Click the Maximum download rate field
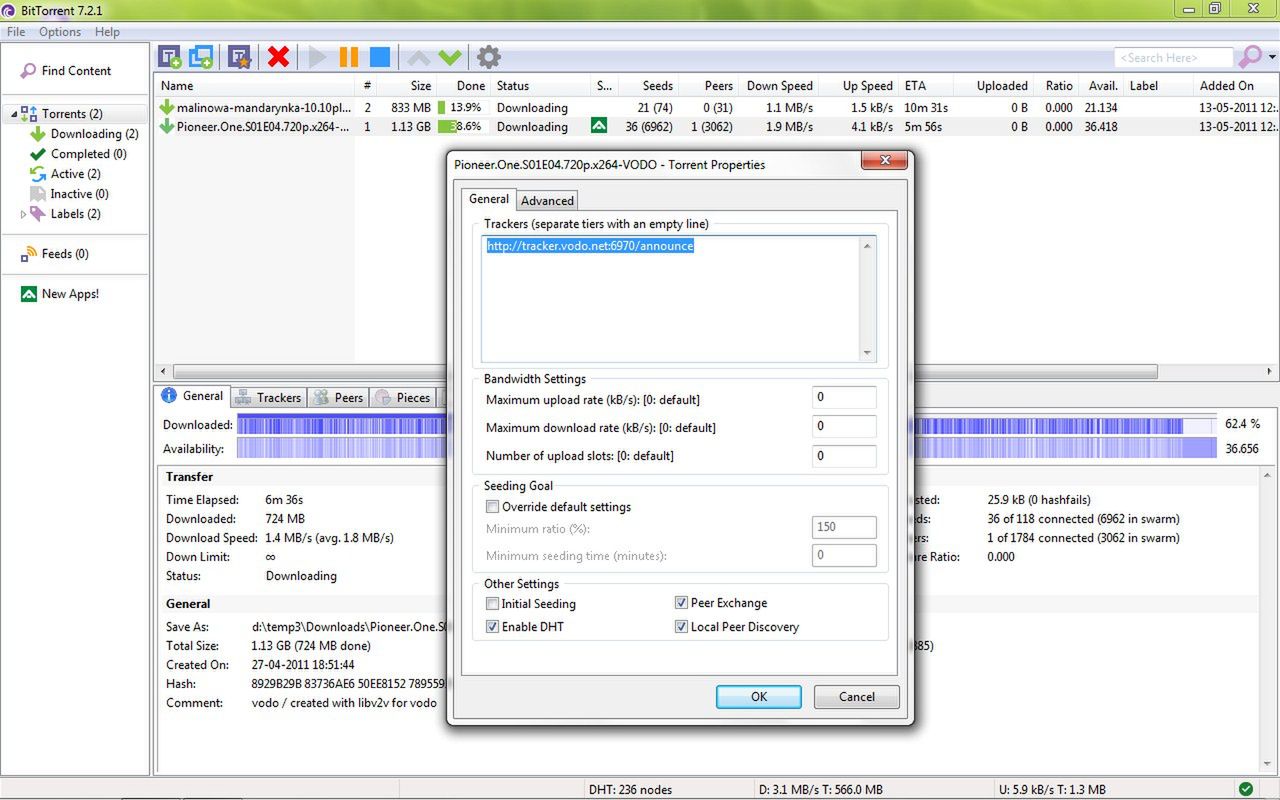1280x800 pixels. coord(844,426)
